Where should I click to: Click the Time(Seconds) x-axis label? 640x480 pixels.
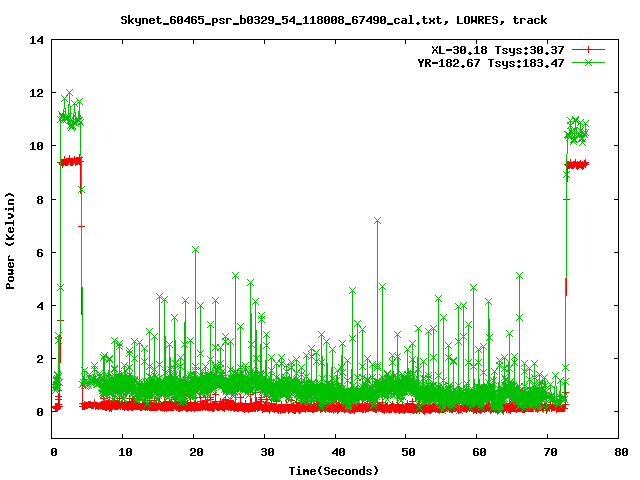(334, 471)
